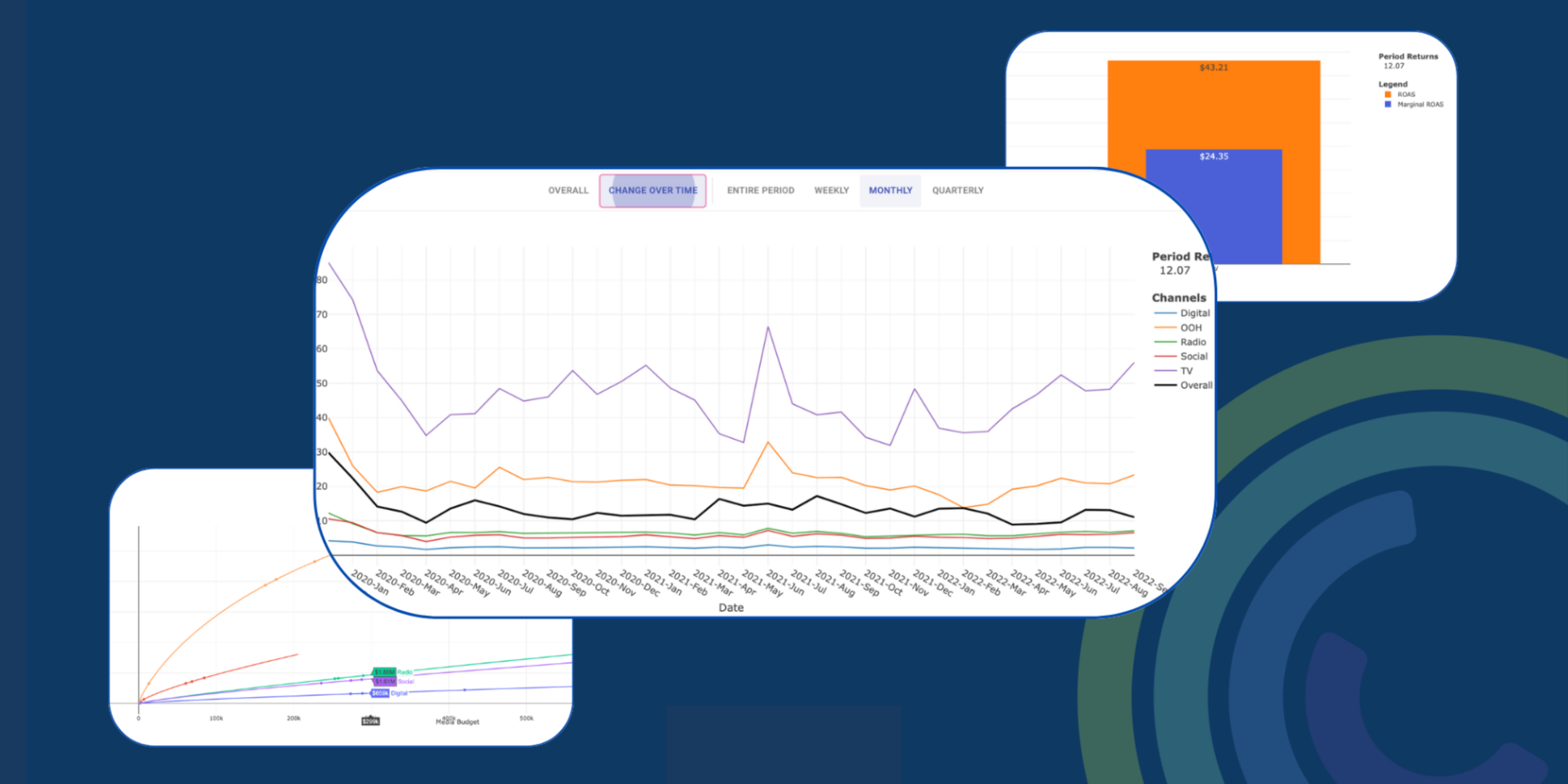The width and height of the screenshot is (1568, 784).
Task: Switch to WEEKLY granularity
Action: coord(831,191)
